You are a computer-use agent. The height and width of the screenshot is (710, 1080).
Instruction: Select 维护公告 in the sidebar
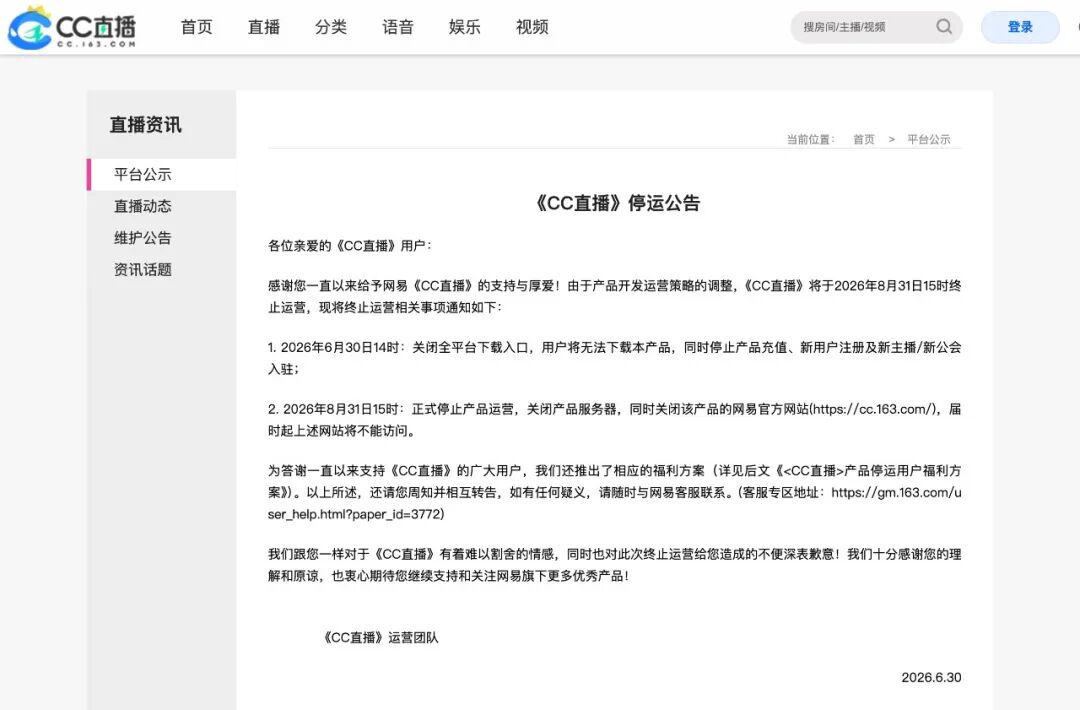(x=143, y=238)
